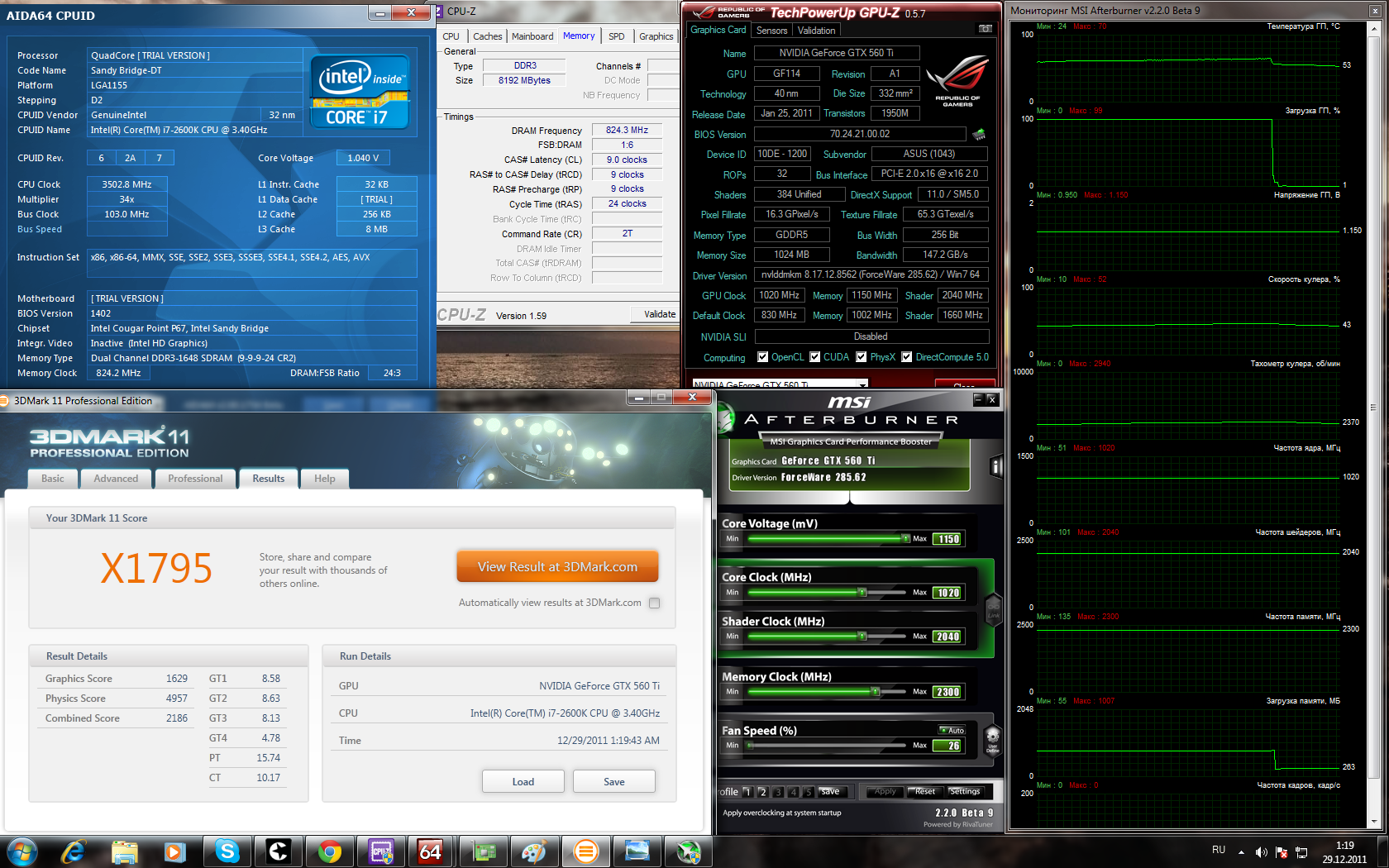The height and width of the screenshot is (868, 1389).
Task: Open Sensors tab in GPU-Z
Action: [x=772, y=31]
